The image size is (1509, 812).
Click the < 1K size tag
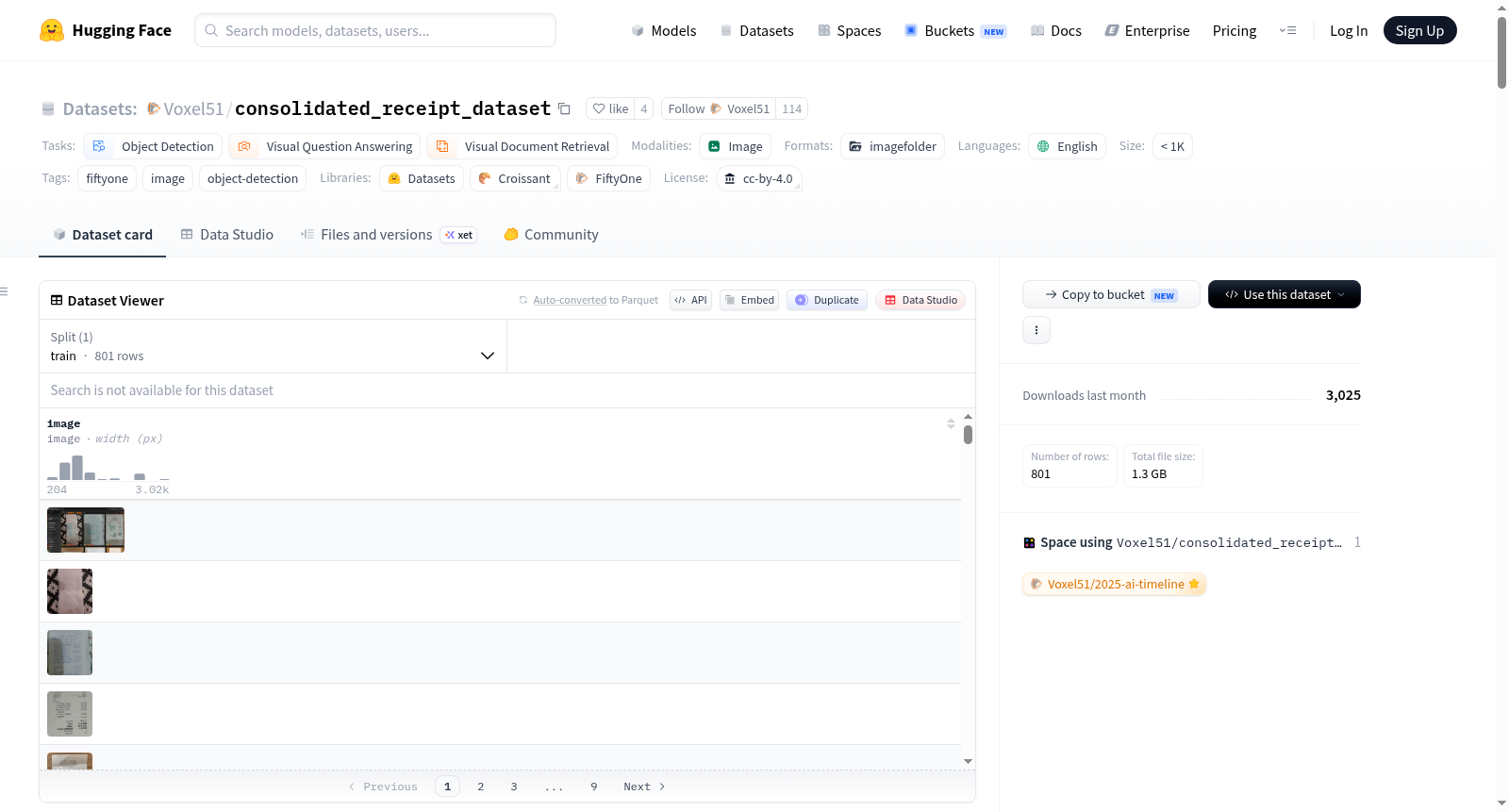point(1172,146)
